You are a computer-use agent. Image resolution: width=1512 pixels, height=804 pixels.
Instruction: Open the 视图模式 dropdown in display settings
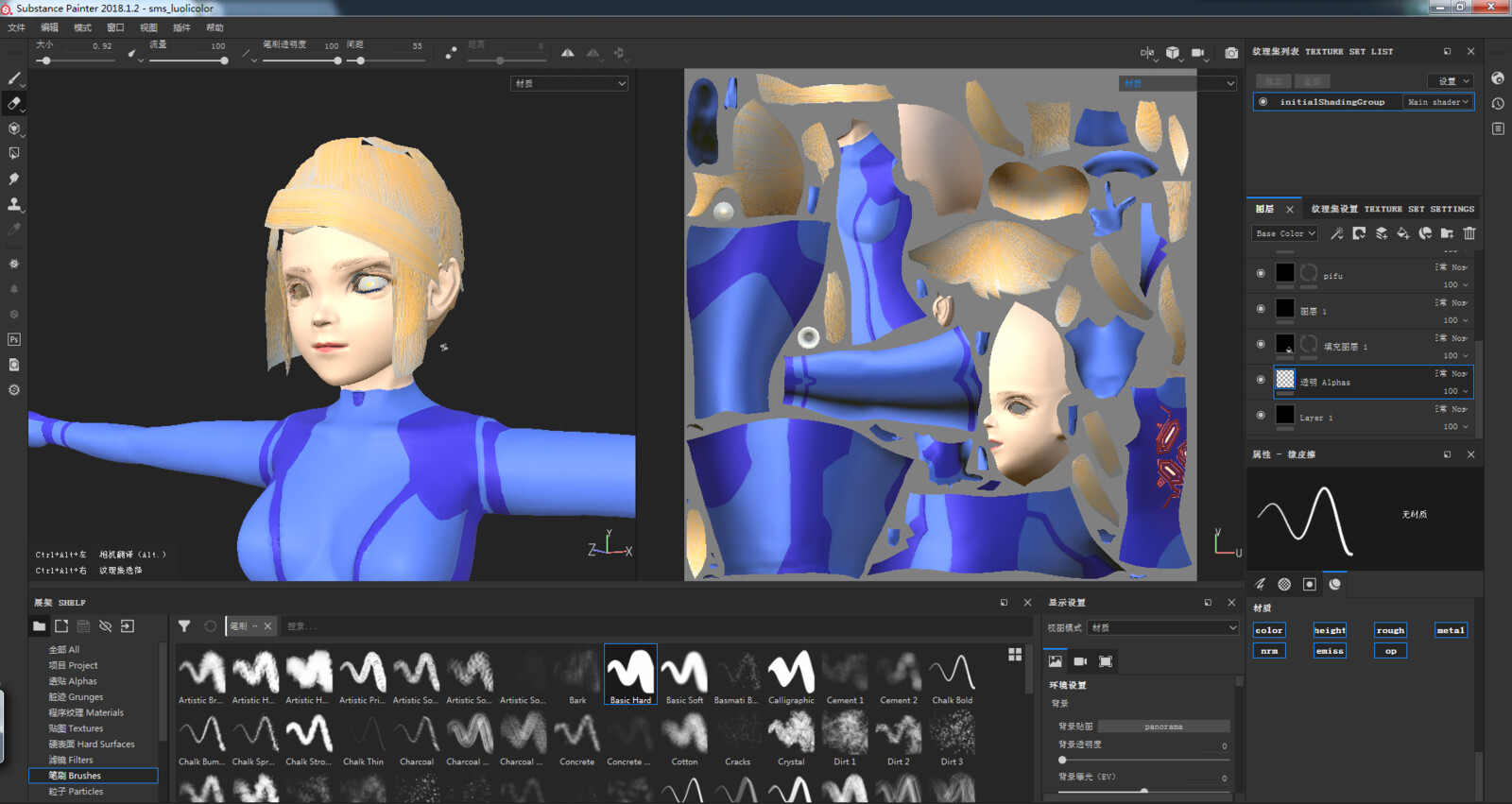pos(1163,628)
